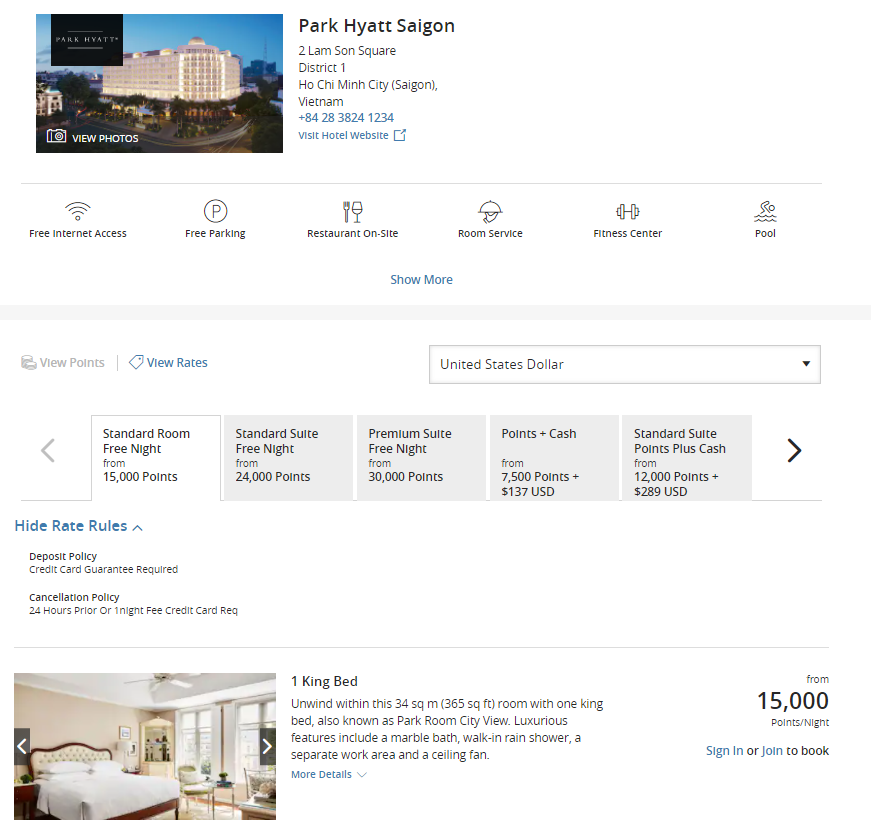The height and width of the screenshot is (839, 871).
Task: Click the Restaurant On-Site fork icon
Action: (353, 212)
